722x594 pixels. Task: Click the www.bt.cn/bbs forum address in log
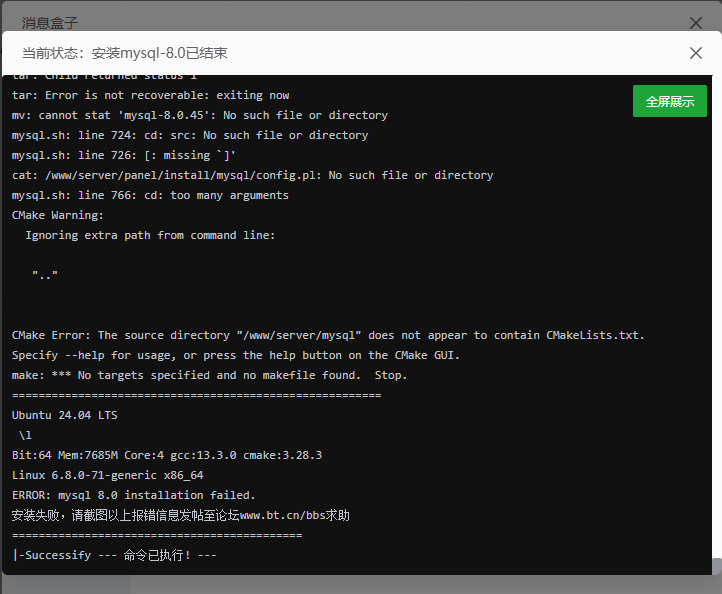(295, 515)
